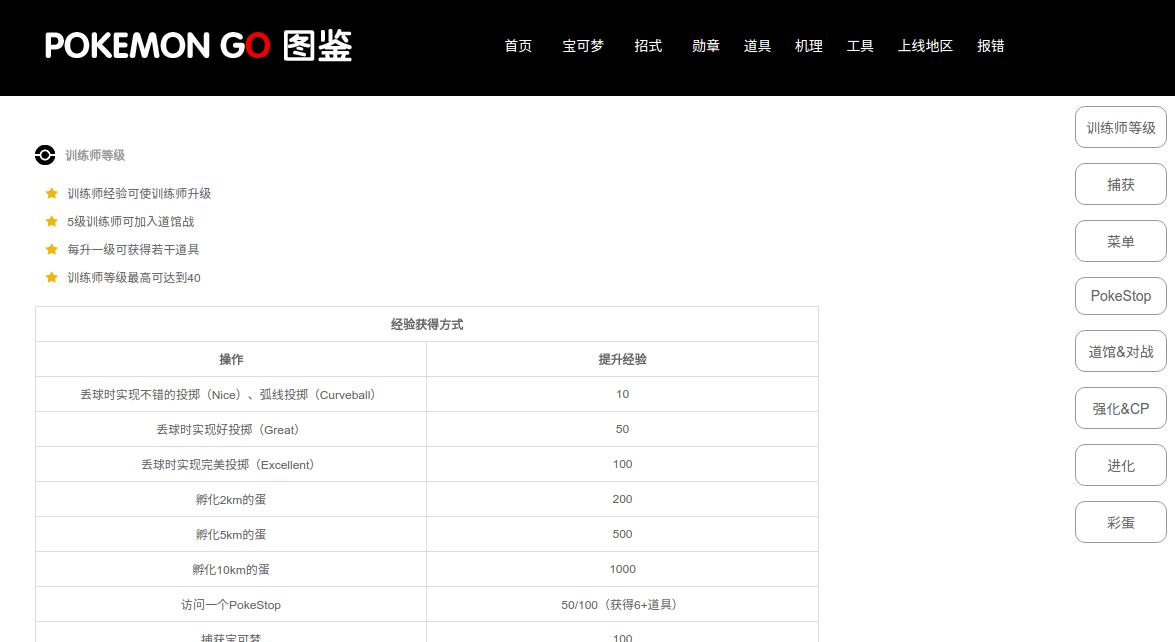1175x642 pixels.
Task: Click the 操作 column header
Action: tap(231, 360)
